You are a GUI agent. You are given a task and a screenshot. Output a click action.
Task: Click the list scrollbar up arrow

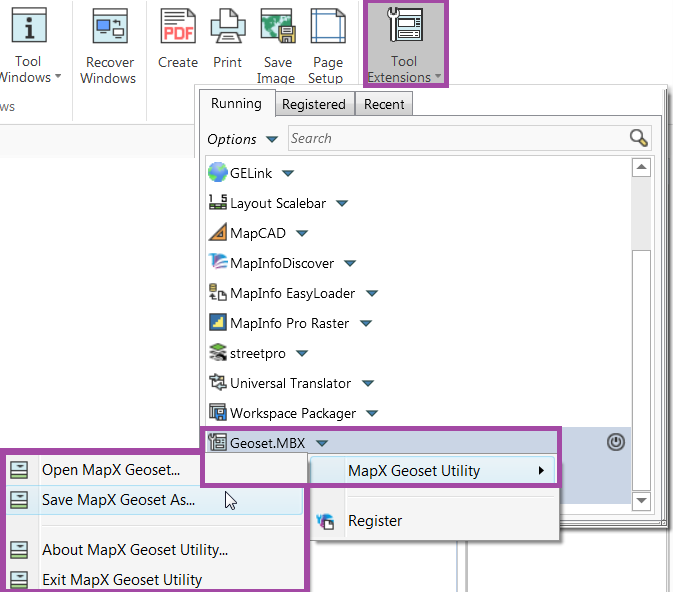click(641, 167)
